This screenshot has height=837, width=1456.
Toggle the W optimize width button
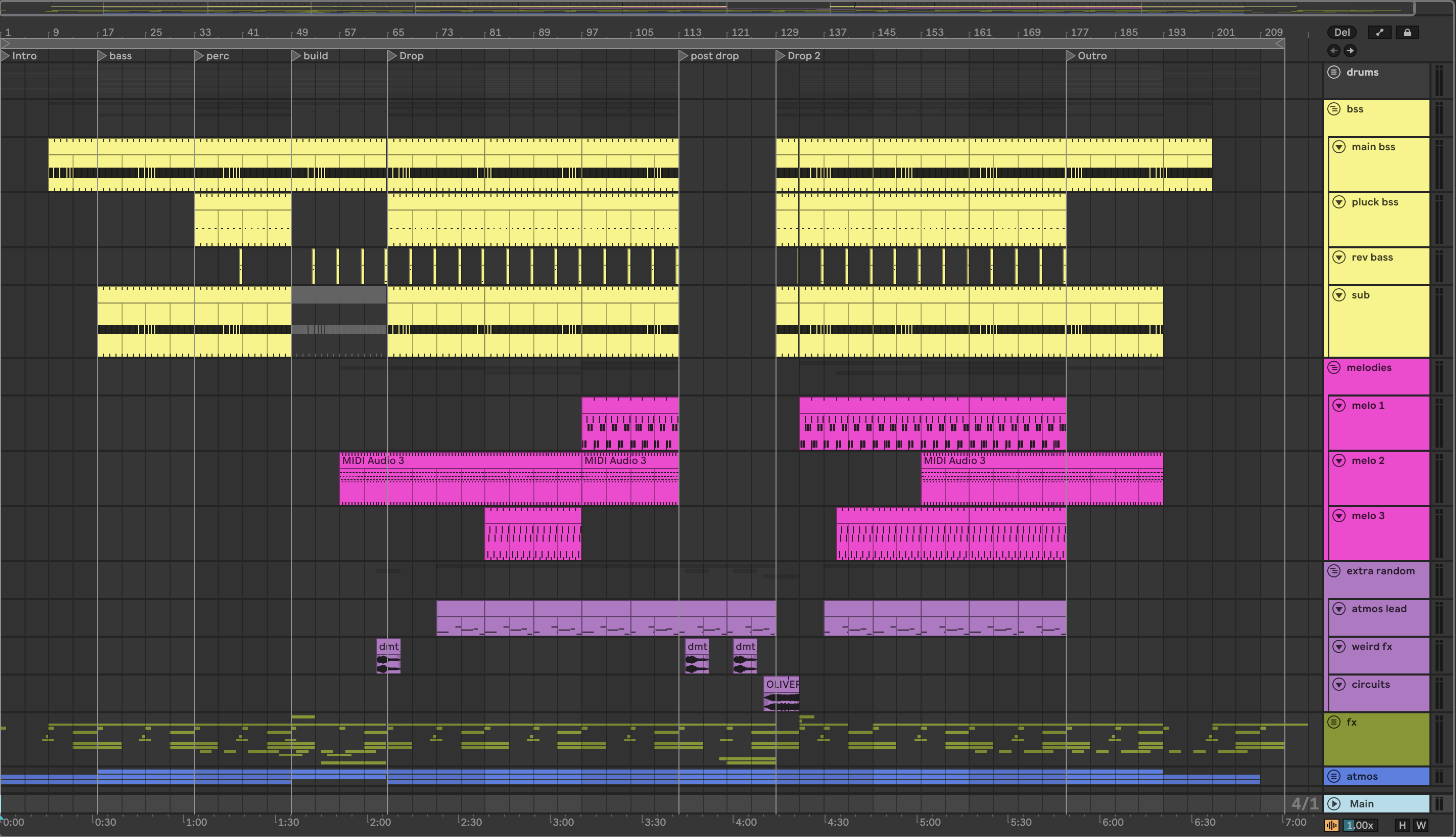tap(1421, 826)
